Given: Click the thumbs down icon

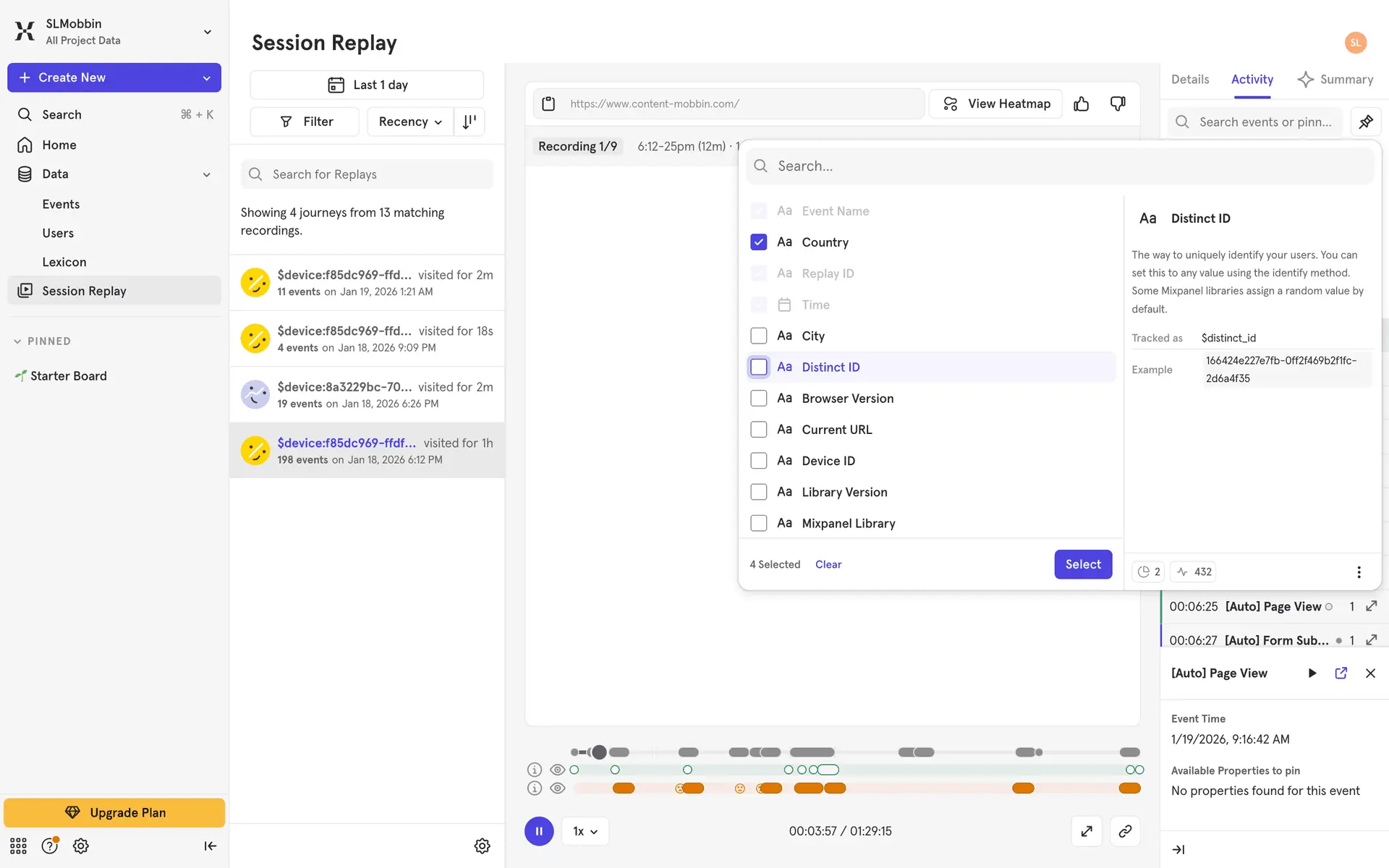Looking at the screenshot, I should (x=1118, y=104).
